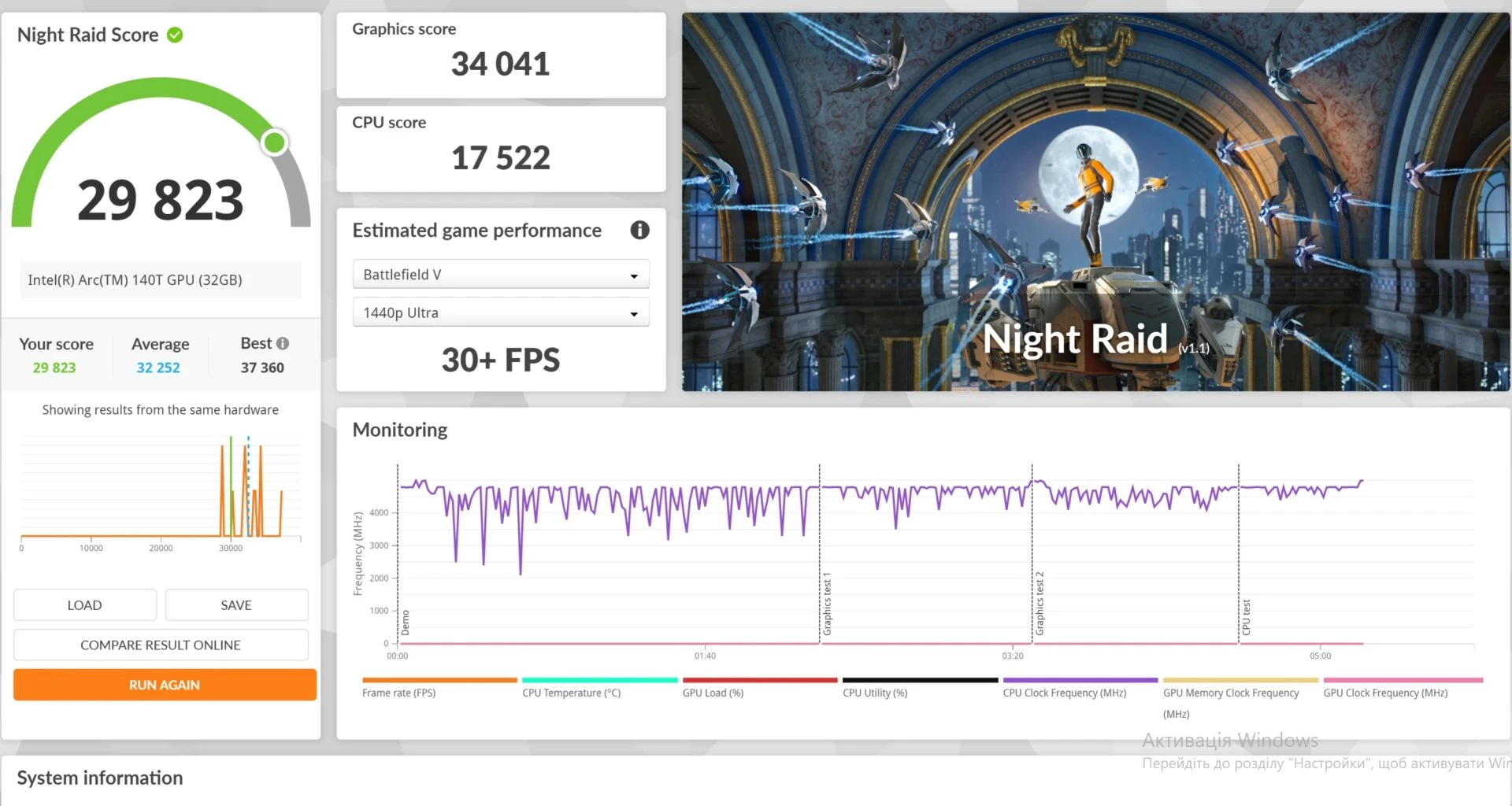This screenshot has width=1512, height=806.
Task: Toggle CPU Clock Frequency (MHz) legend series
Action: pyautogui.click(x=1065, y=693)
